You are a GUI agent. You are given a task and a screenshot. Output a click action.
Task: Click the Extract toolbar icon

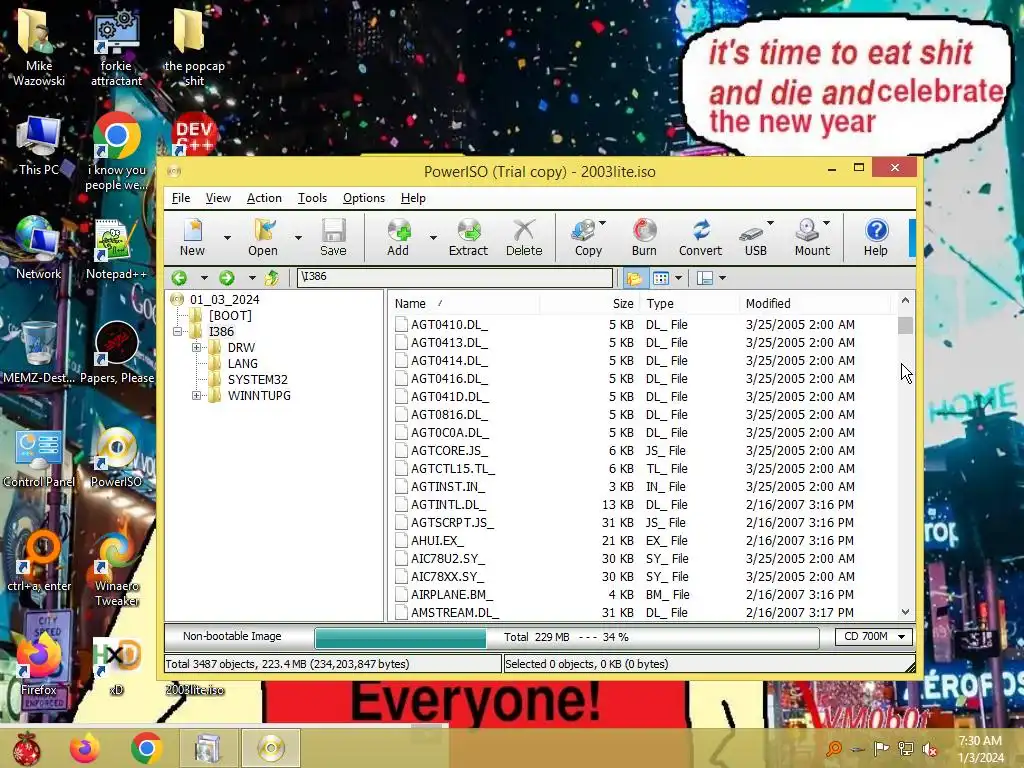pyautogui.click(x=468, y=238)
